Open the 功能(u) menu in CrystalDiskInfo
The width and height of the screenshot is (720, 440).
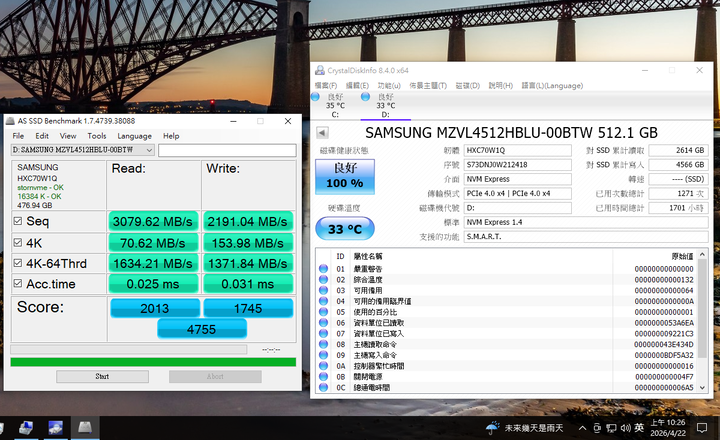[389, 85]
